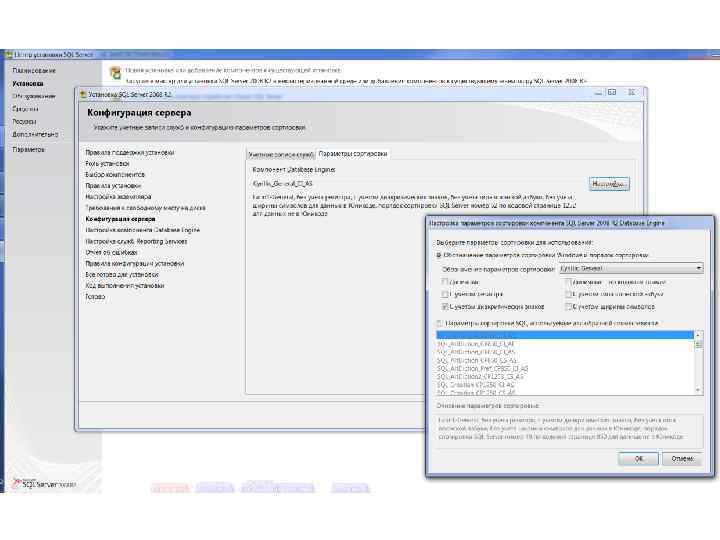Screen dimensions: 720x540
Task: Click the collation list scroll up arrow
Action: tap(698, 335)
